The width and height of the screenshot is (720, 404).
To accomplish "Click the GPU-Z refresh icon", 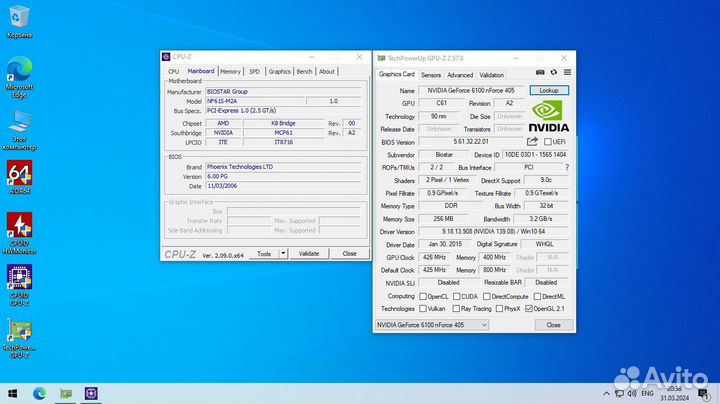I will [x=554, y=73].
